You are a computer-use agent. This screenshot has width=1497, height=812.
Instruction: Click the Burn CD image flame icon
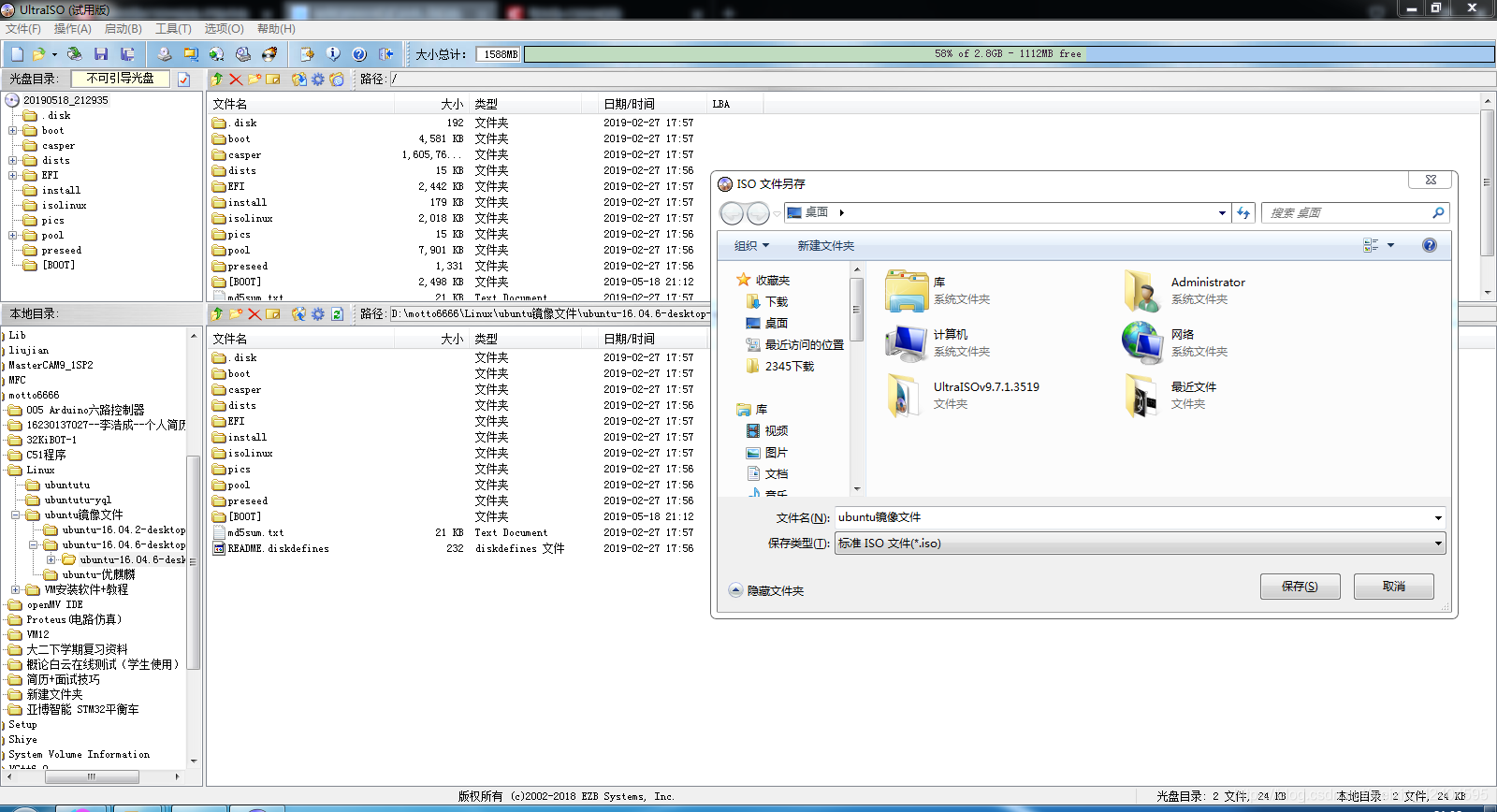coord(269,54)
